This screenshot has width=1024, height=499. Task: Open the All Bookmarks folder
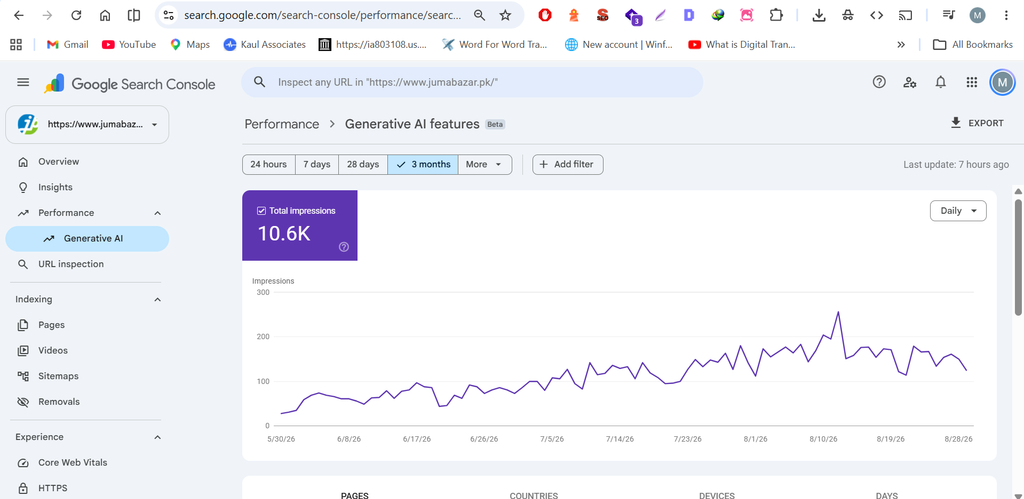point(972,44)
